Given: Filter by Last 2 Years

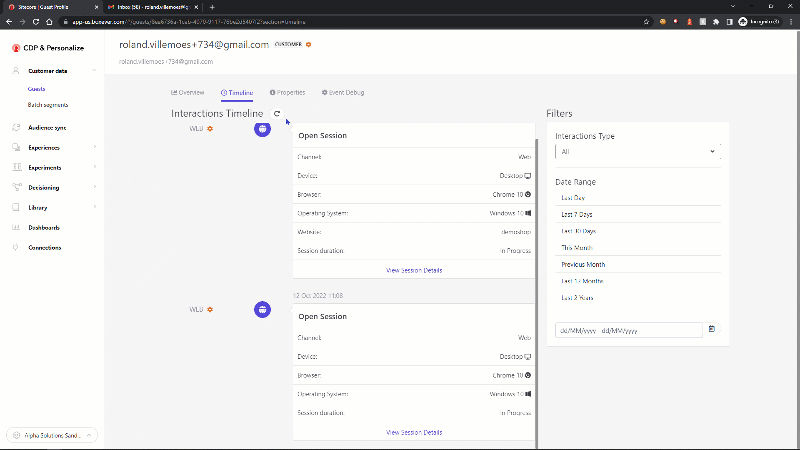Looking at the screenshot, I should click(x=577, y=298).
